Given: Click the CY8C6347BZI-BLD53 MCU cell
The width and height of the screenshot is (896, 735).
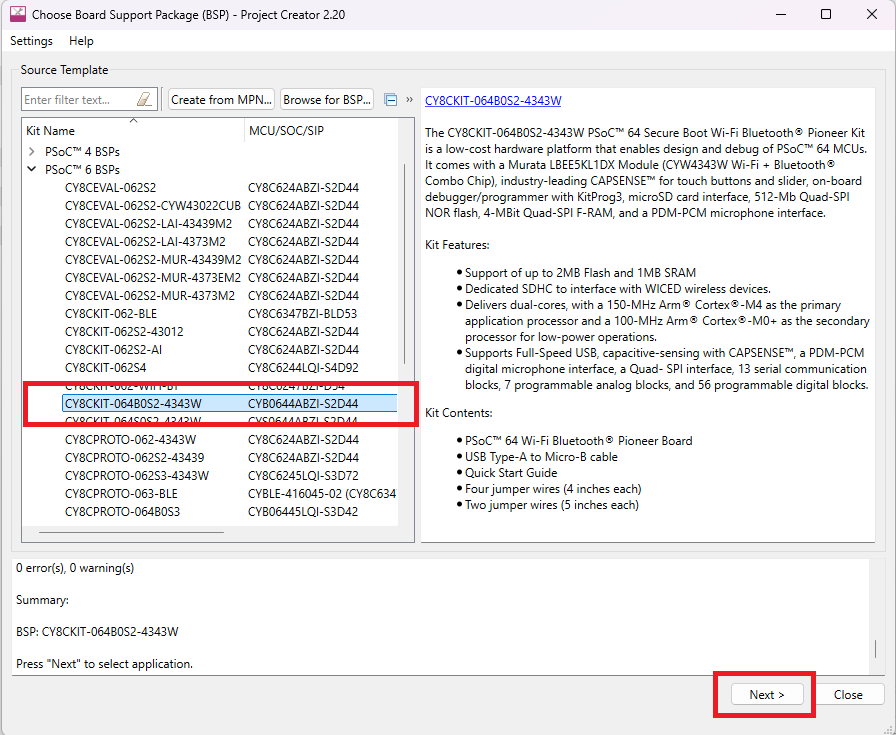Looking at the screenshot, I should pyautogui.click(x=302, y=313).
